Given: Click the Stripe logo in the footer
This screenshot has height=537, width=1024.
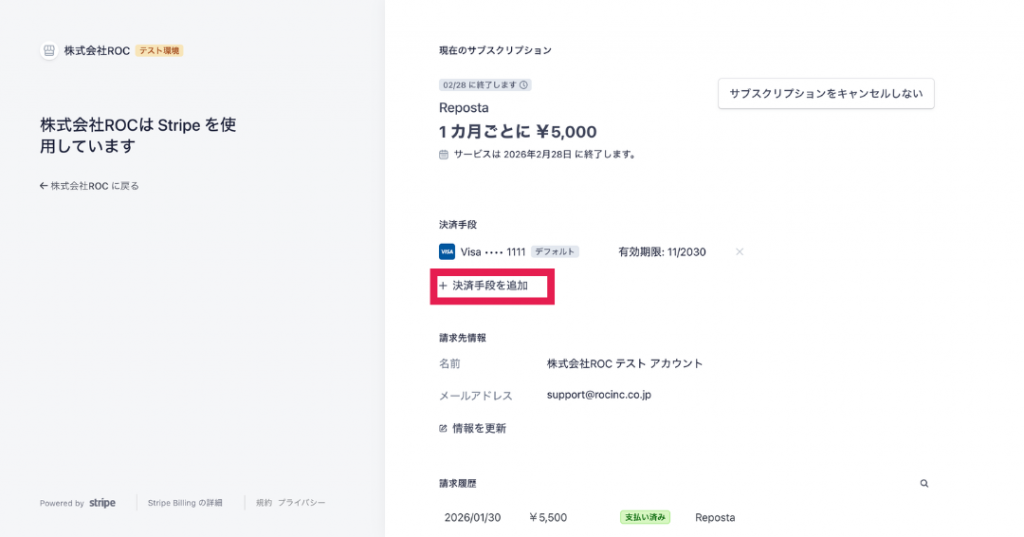Looking at the screenshot, I should point(102,503).
